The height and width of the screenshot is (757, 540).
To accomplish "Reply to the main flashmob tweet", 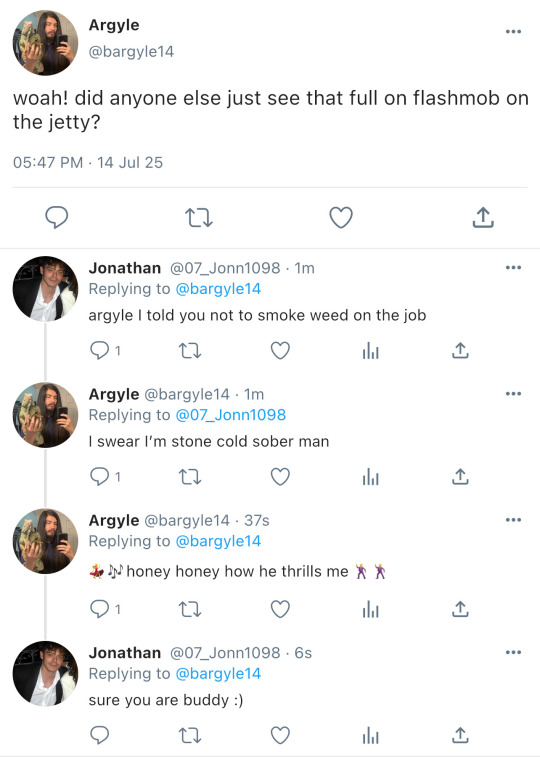I will tap(56, 217).
